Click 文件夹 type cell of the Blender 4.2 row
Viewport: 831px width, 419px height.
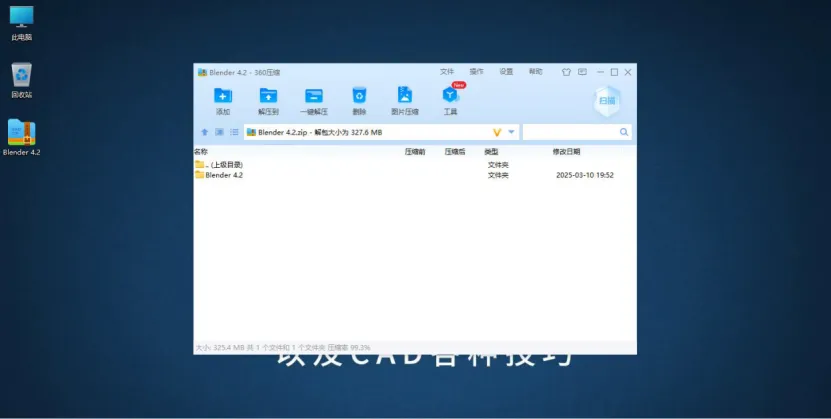click(x=498, y=175)
